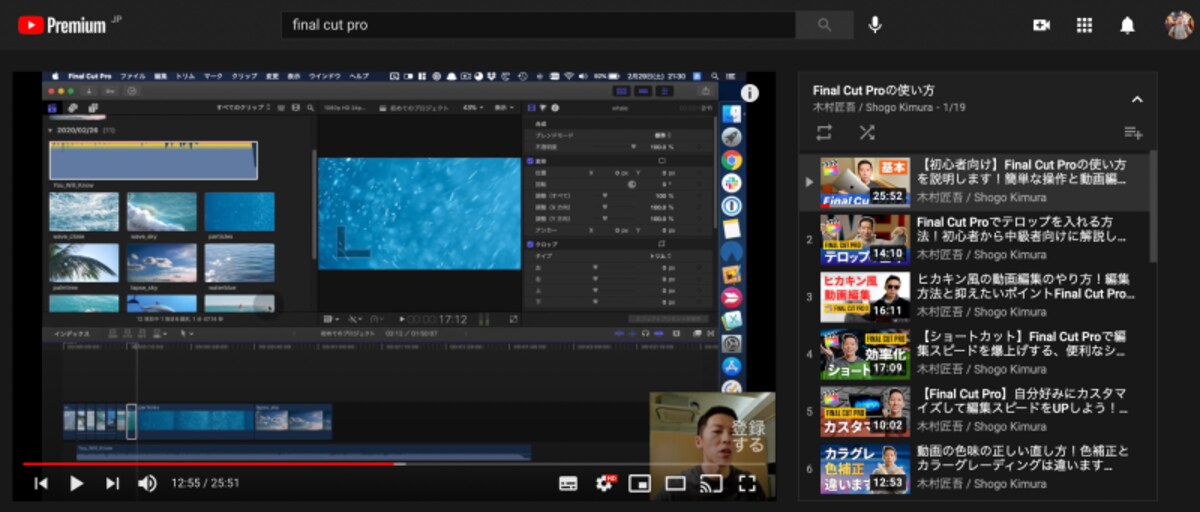Screen dimensions: 1200x512
Task: Switch to the miniplayer
Action: click(640, 484)
